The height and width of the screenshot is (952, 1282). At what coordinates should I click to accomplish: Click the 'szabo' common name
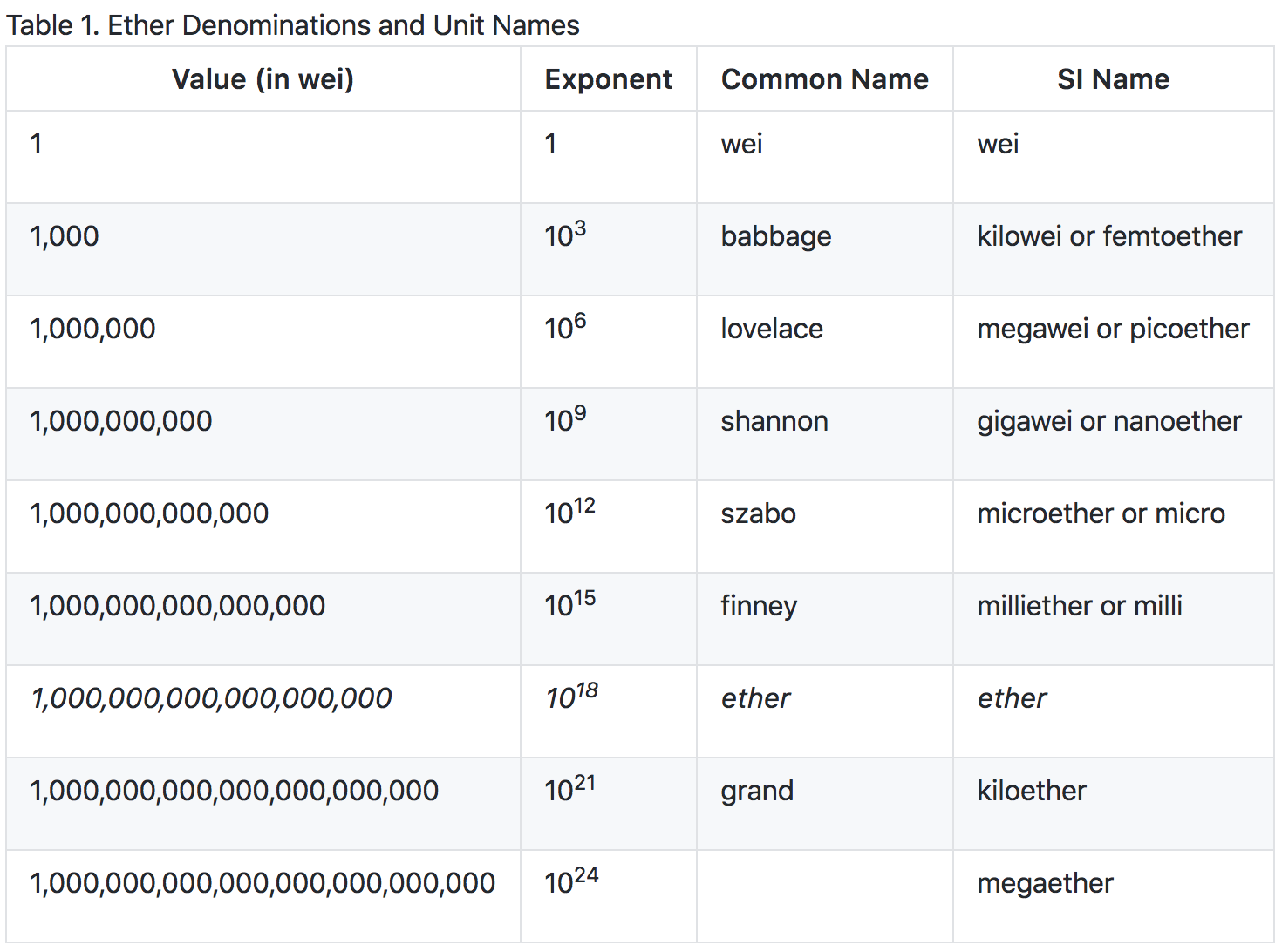coord(759,513)
